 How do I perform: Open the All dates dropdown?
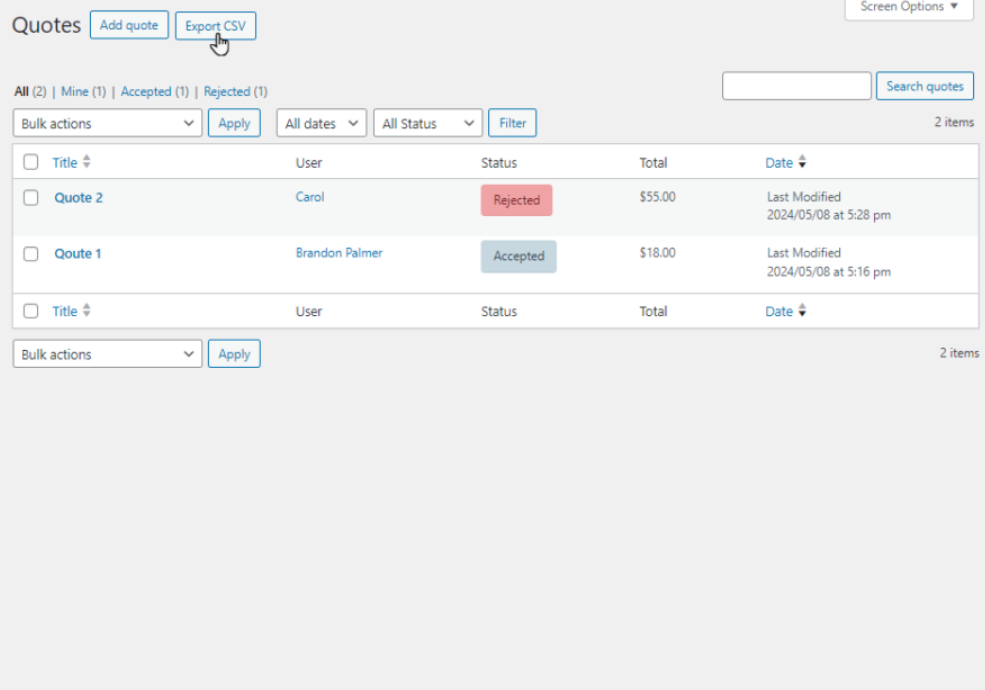point(321,124)
